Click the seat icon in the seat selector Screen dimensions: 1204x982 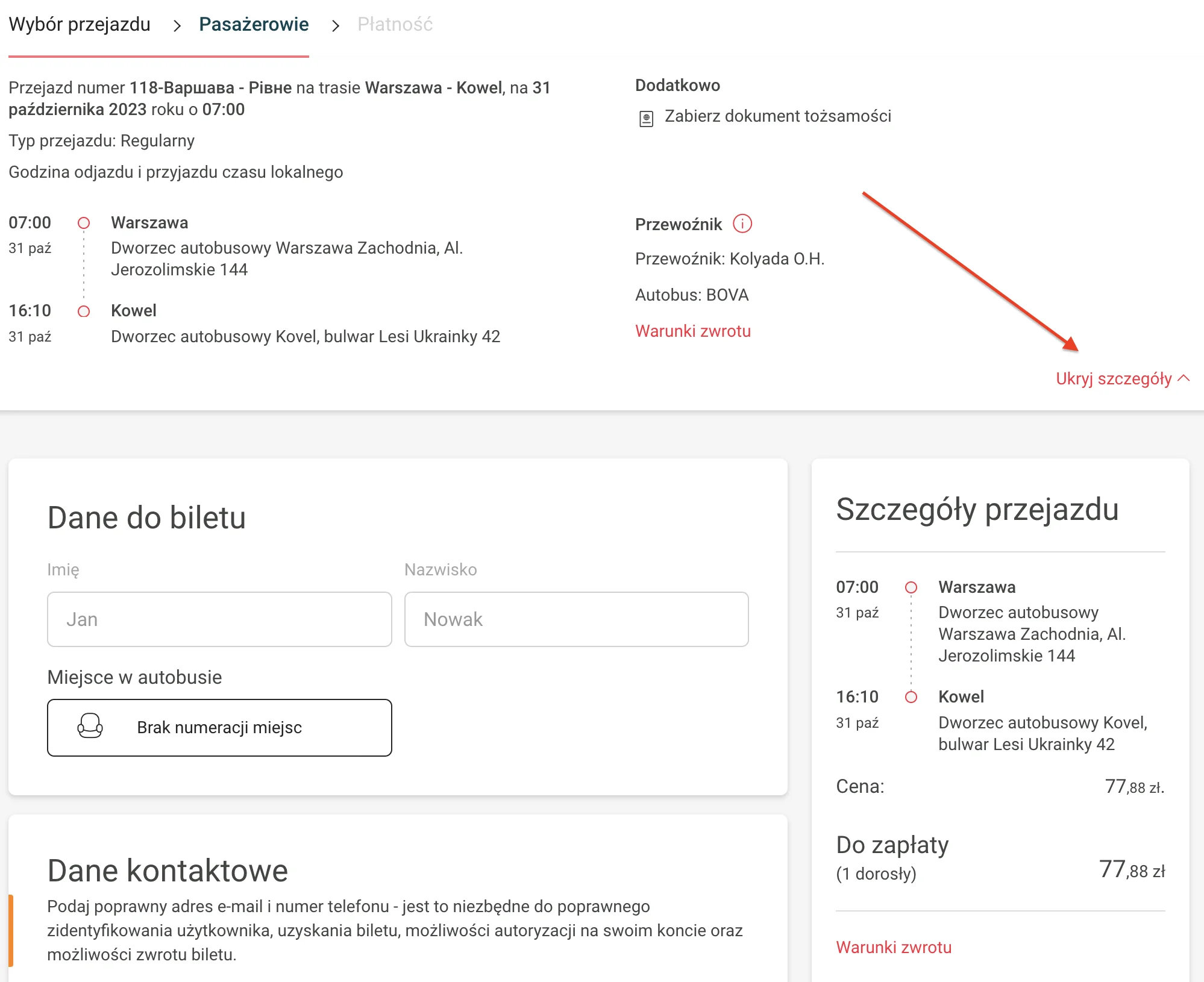pyautogui.click(x=90, y=726)
